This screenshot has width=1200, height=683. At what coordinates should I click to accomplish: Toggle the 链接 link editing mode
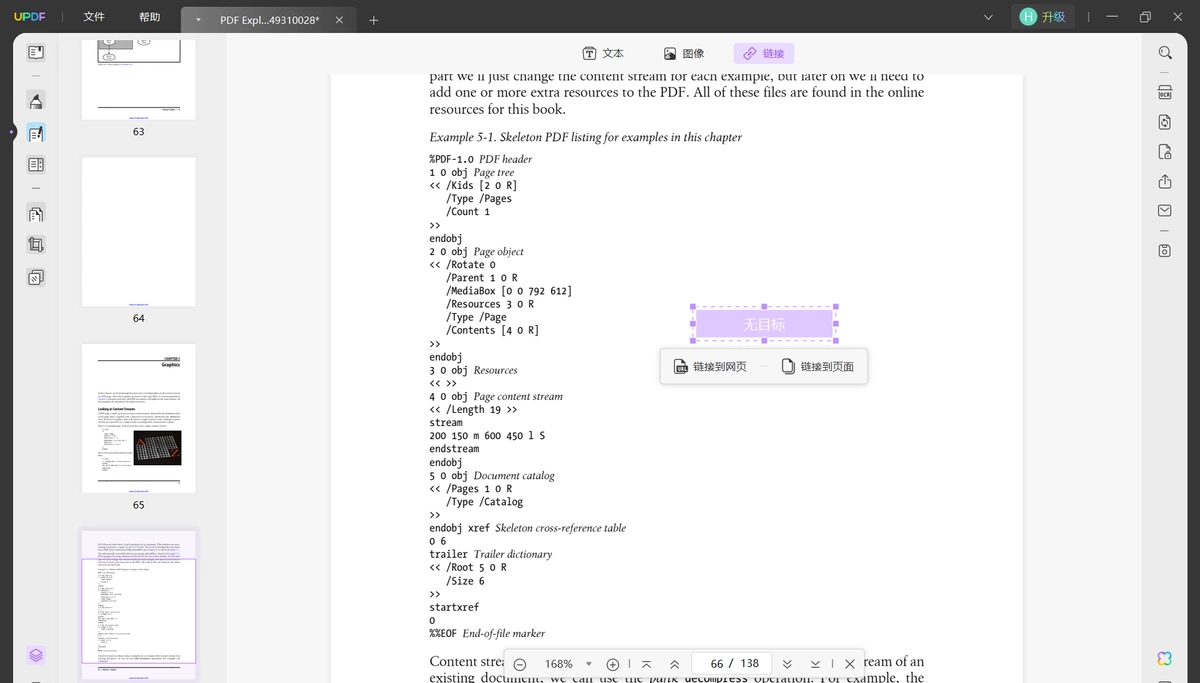click(763, 54)
